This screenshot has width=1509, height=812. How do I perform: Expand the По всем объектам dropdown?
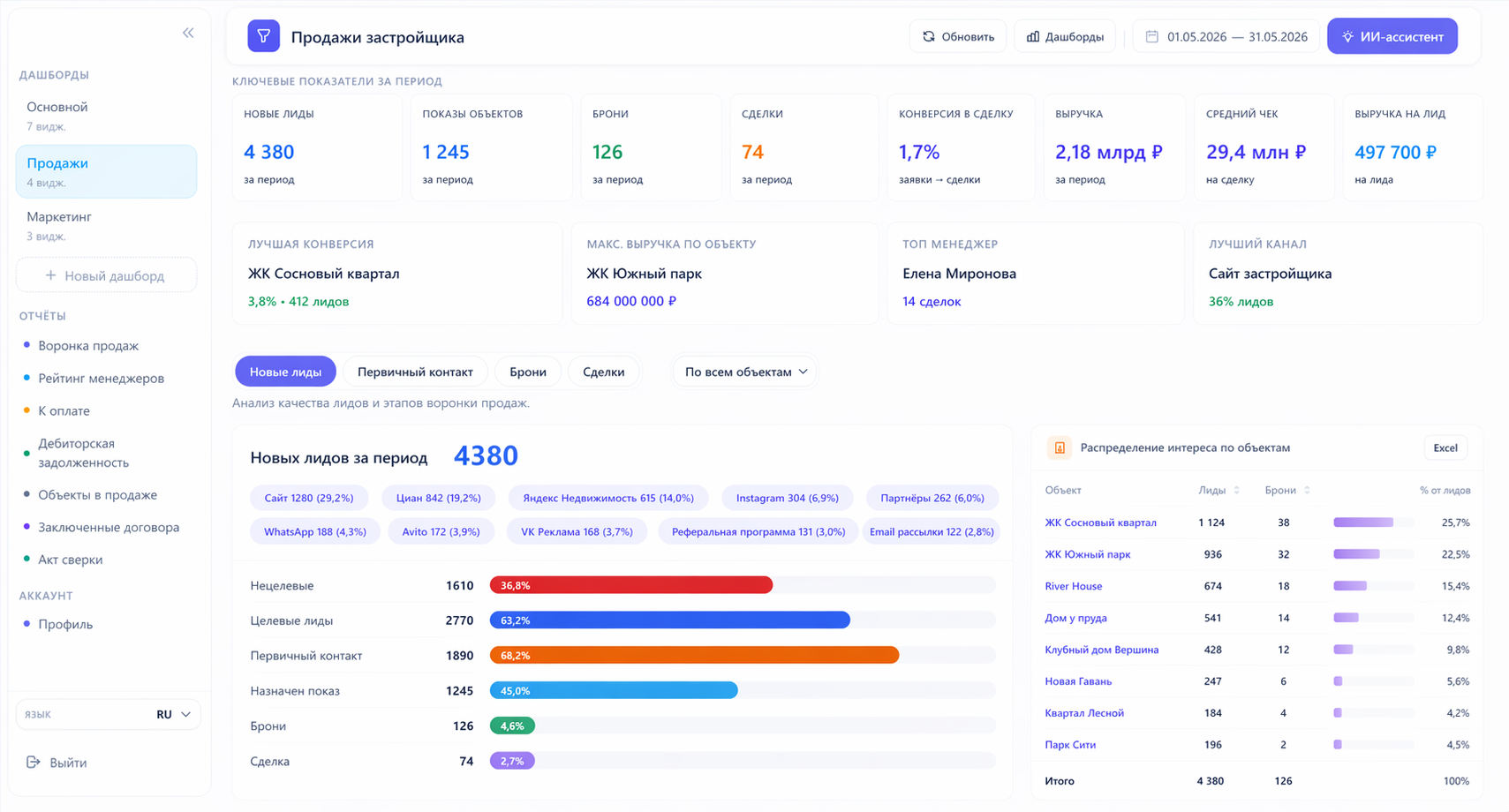click(x=745, y=372)
